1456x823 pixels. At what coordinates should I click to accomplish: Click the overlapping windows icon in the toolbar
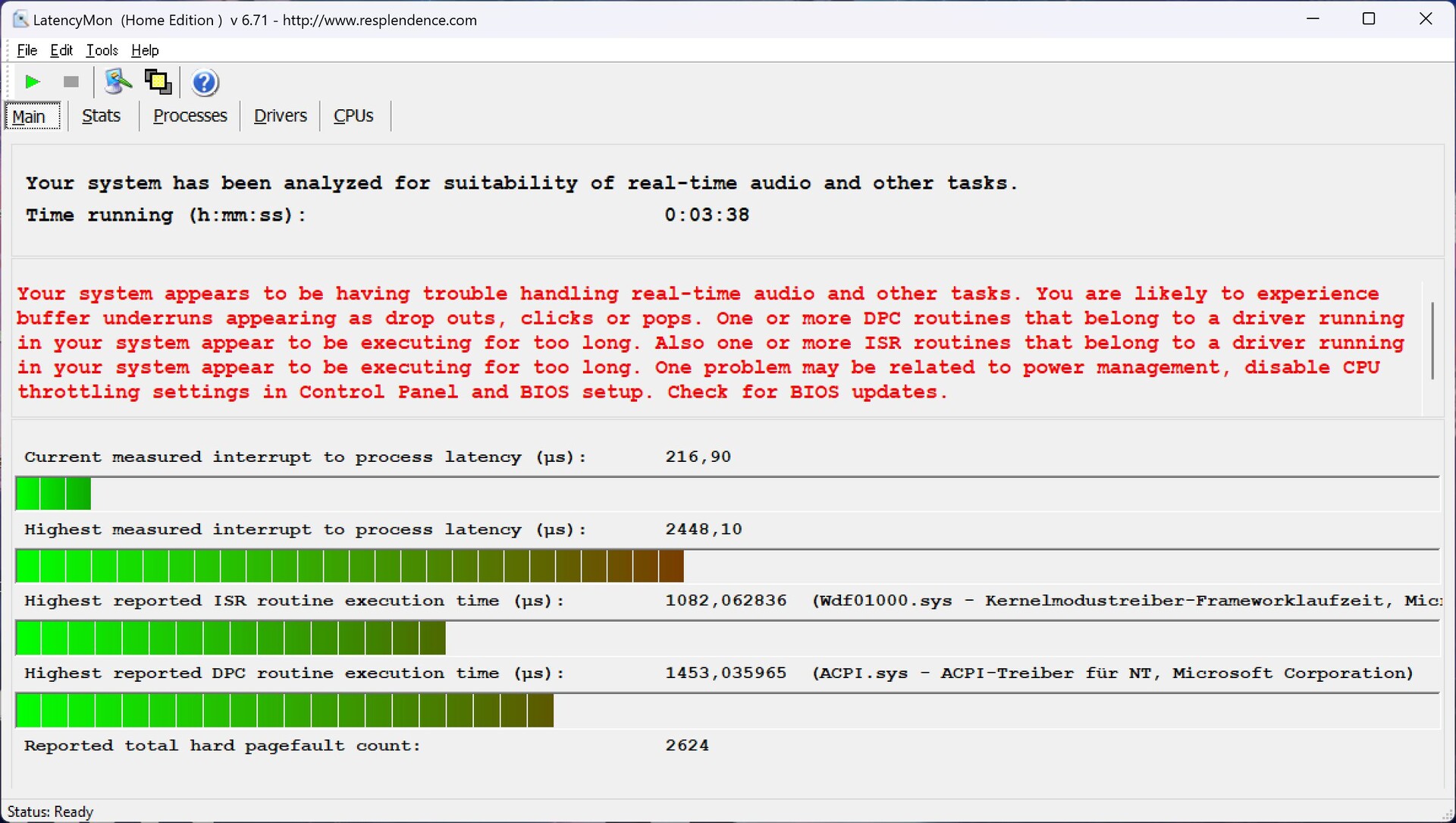click(158, 82)
